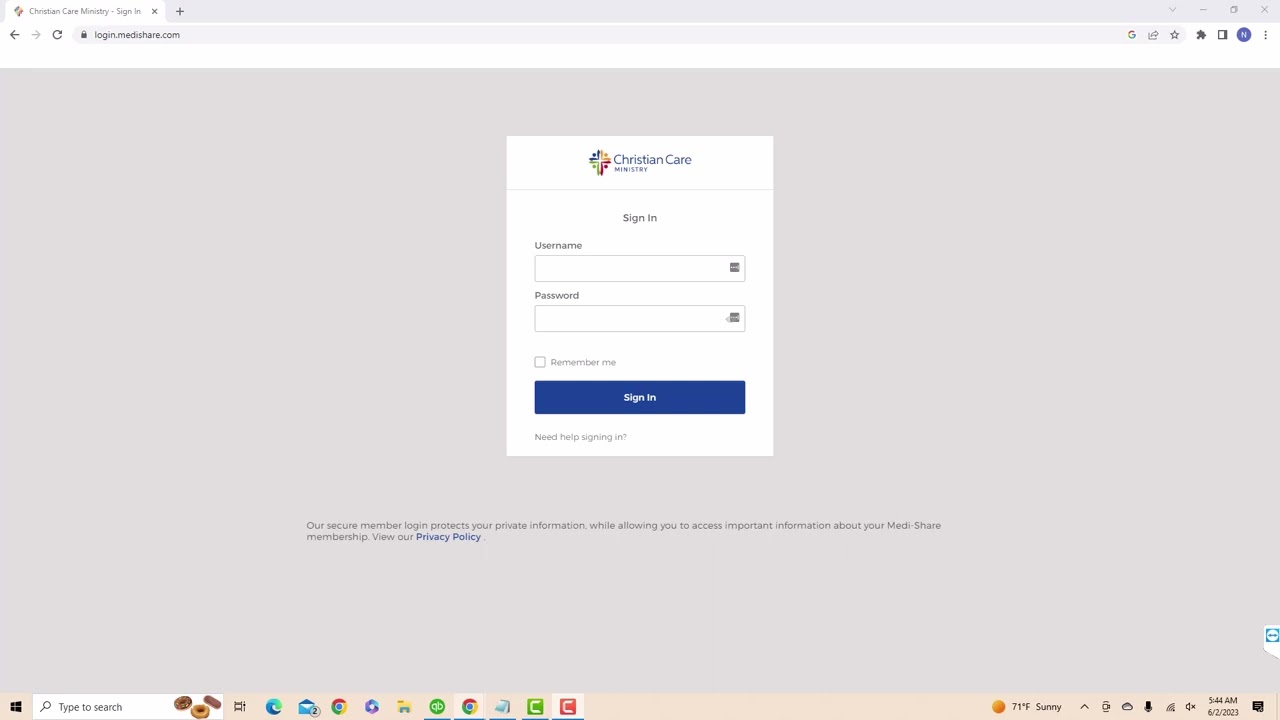Tick the Remember me checkbox
1280x720 pixels.
(x=540, y=362)
